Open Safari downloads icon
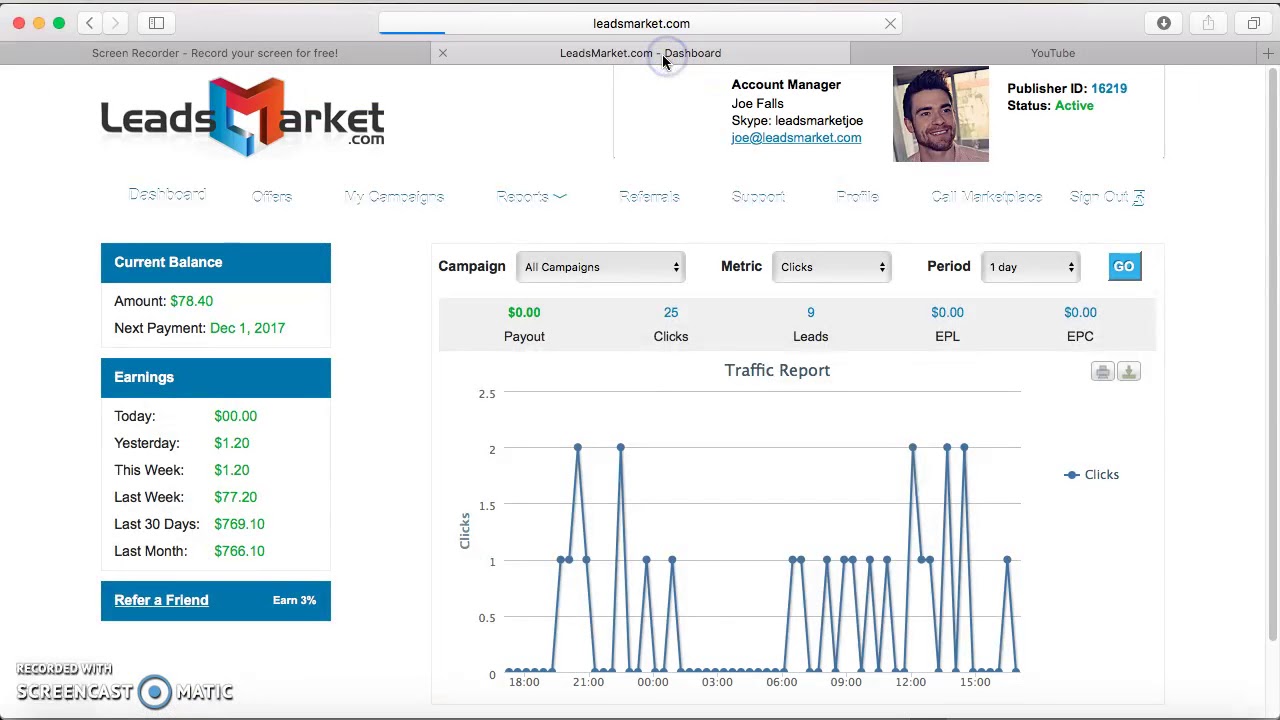The width and height of the screenshot is (1280, 720). [x=1164, y=23]
